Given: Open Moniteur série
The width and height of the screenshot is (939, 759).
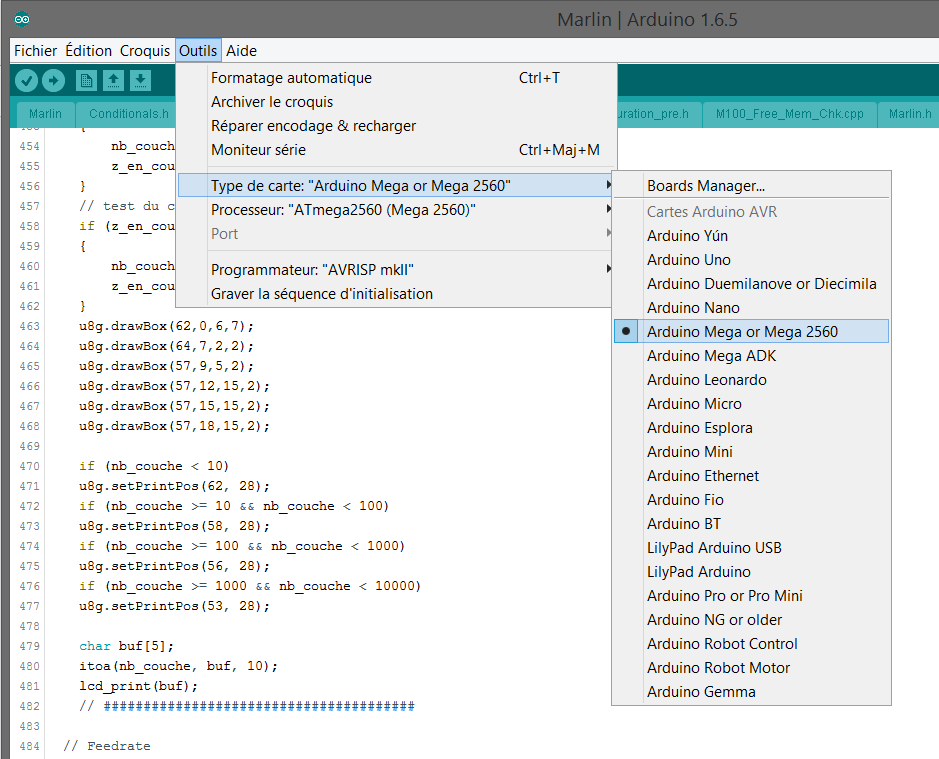Looking at the screenshot, I should coord(258,150).
